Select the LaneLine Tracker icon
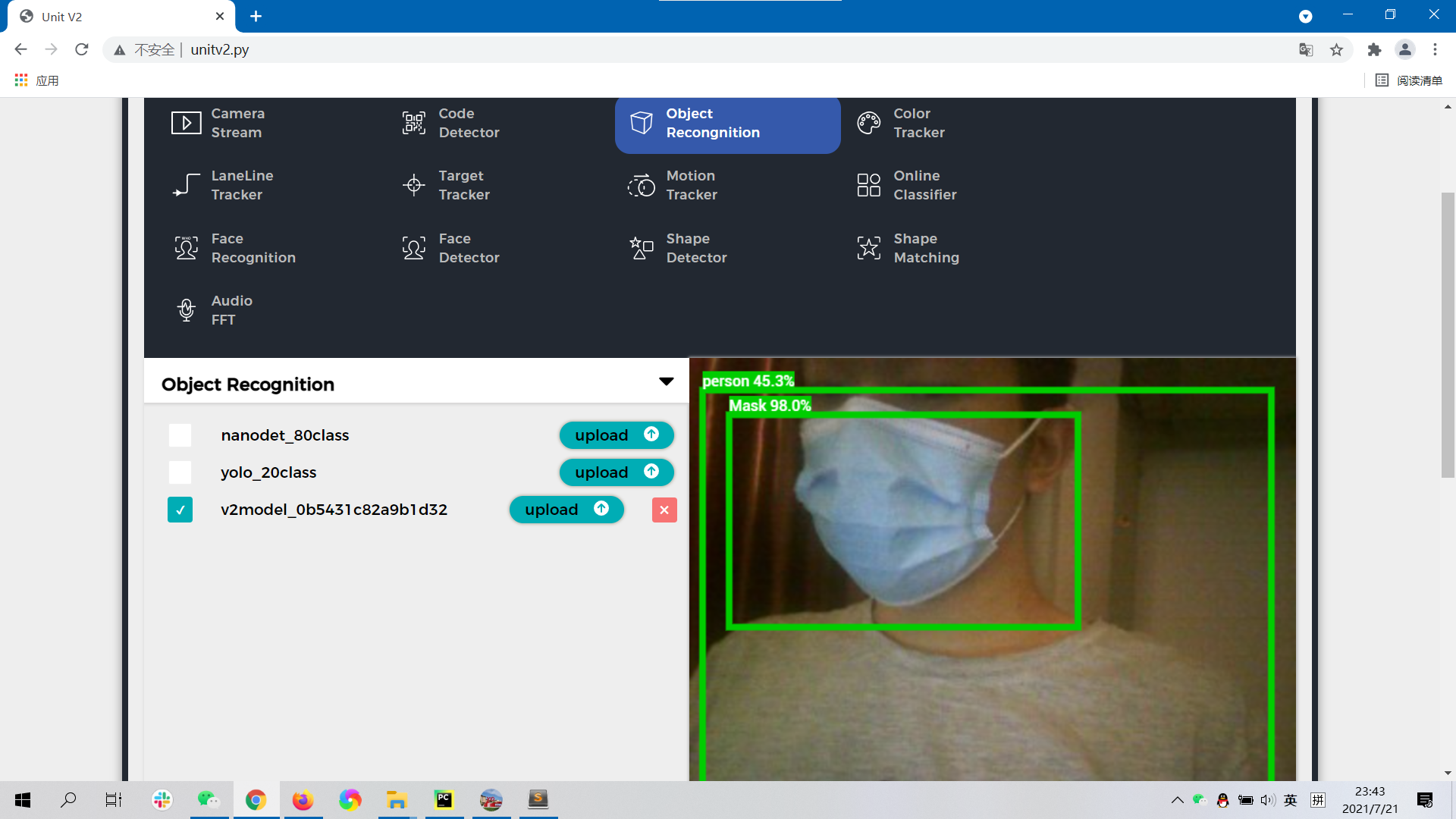1456x819 pixels. (184, 185)
